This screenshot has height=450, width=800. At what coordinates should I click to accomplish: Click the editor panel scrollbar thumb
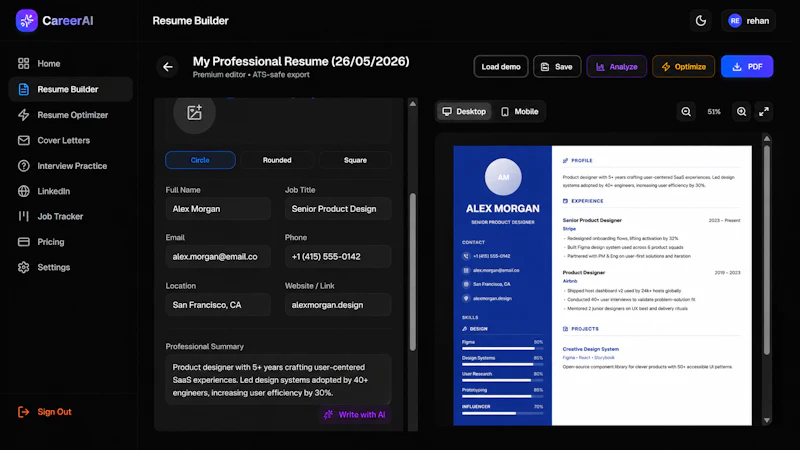(413, 272)
